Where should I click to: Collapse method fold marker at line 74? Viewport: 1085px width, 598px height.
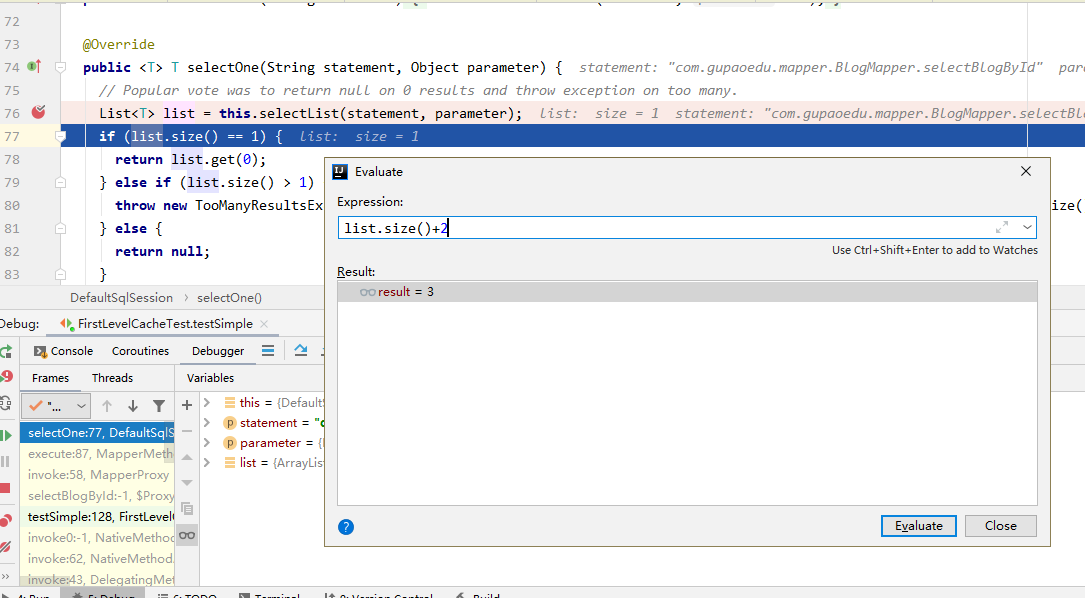60,67
